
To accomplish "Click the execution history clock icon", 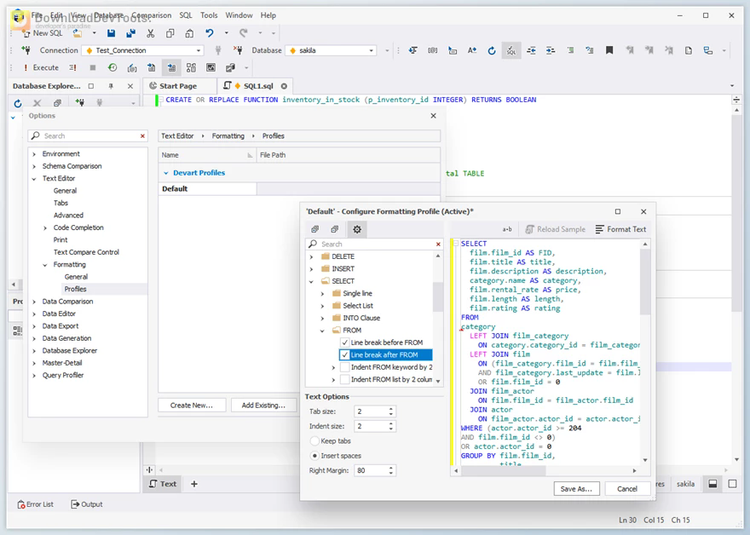I will (112, 67).
